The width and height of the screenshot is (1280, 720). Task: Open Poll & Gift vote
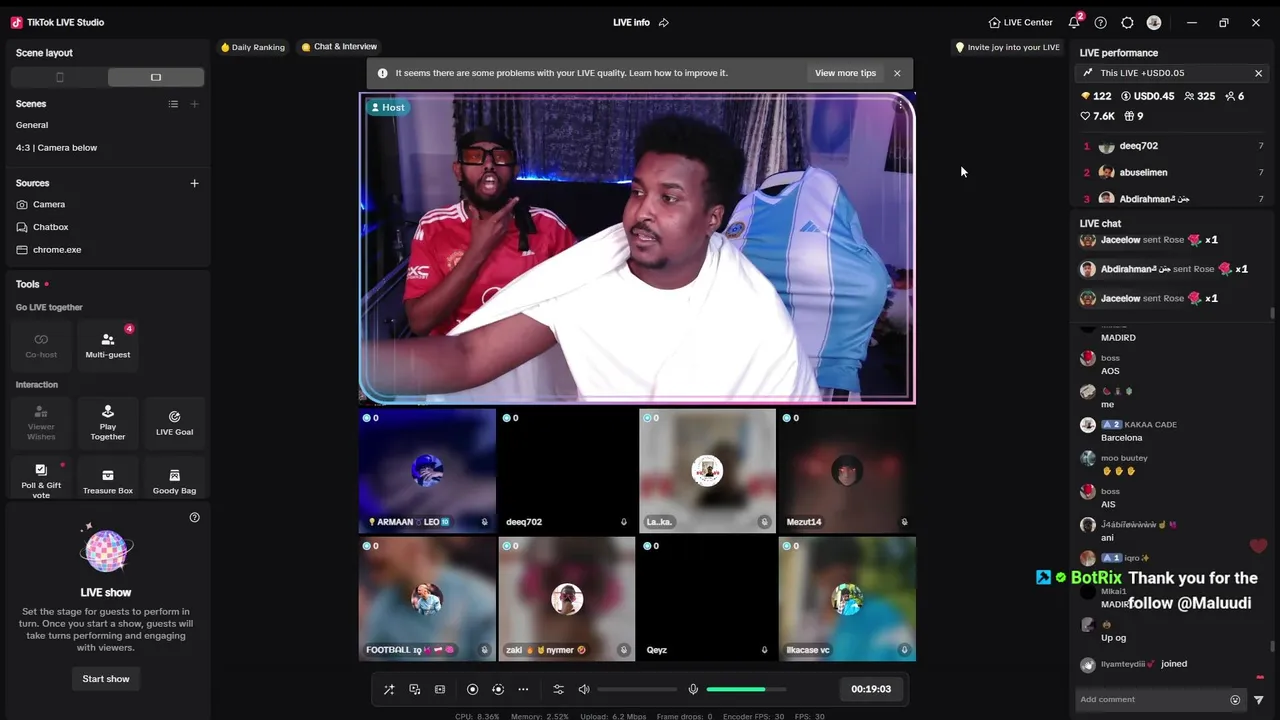(x=41, y=481)
